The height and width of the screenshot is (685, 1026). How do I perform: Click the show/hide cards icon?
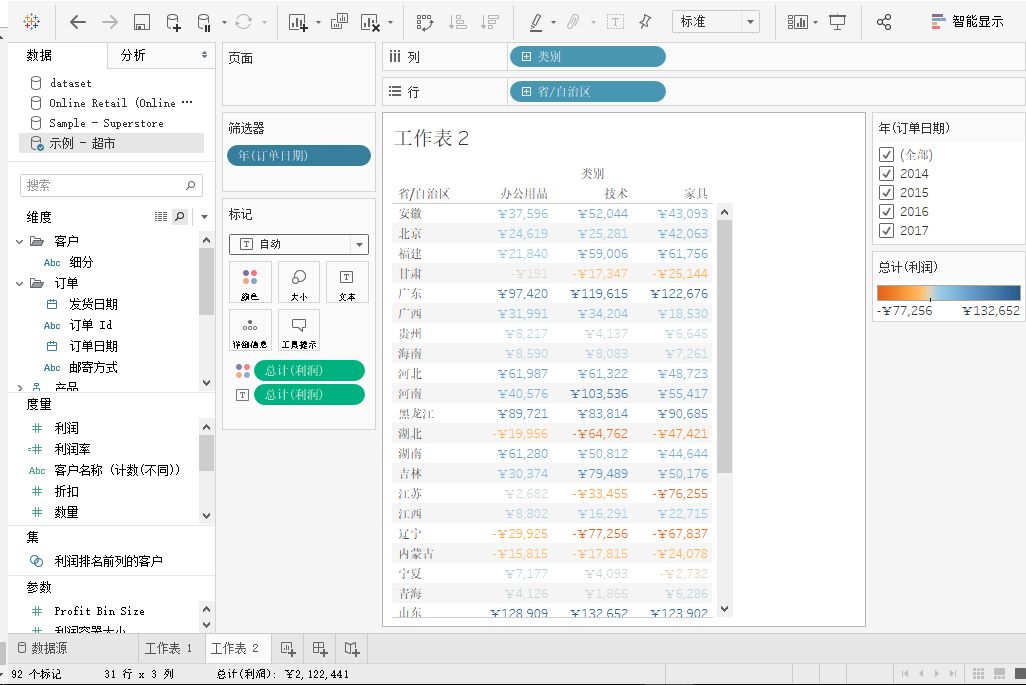tap(798, 22)
